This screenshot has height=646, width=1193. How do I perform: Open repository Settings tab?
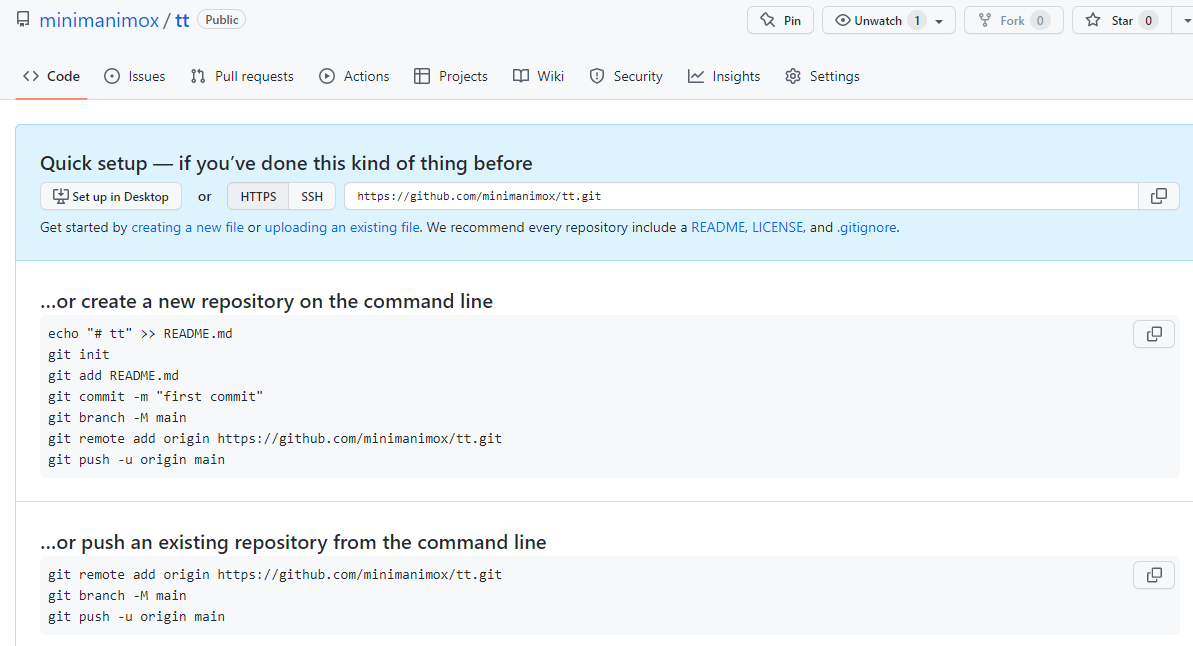pyautogui.click(x=822, y=76)
